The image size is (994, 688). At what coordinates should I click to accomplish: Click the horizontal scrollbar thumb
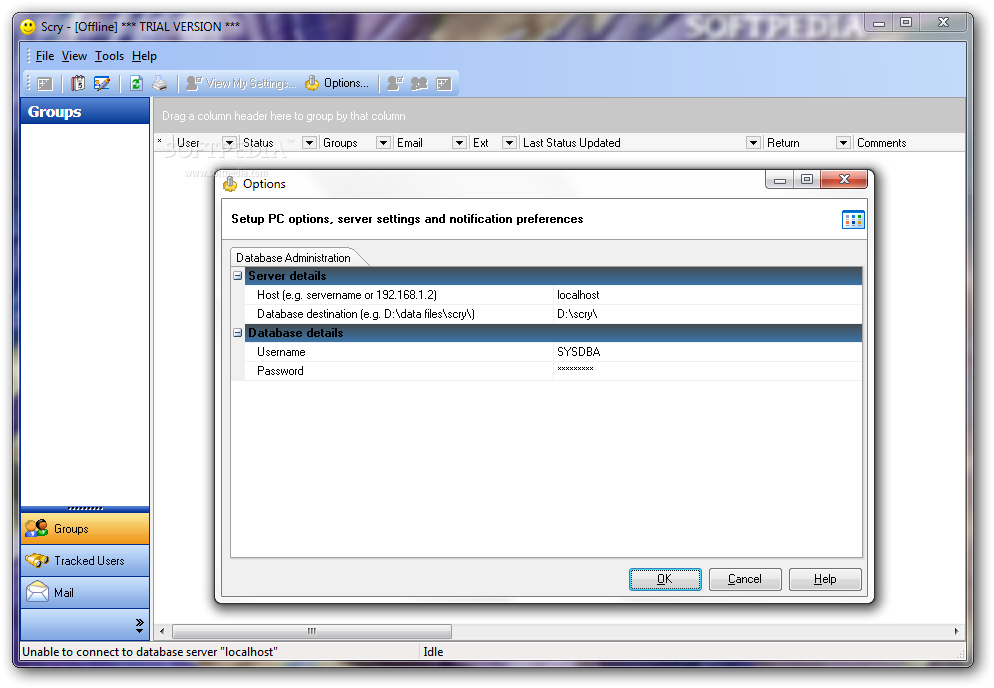click(312, 631)
